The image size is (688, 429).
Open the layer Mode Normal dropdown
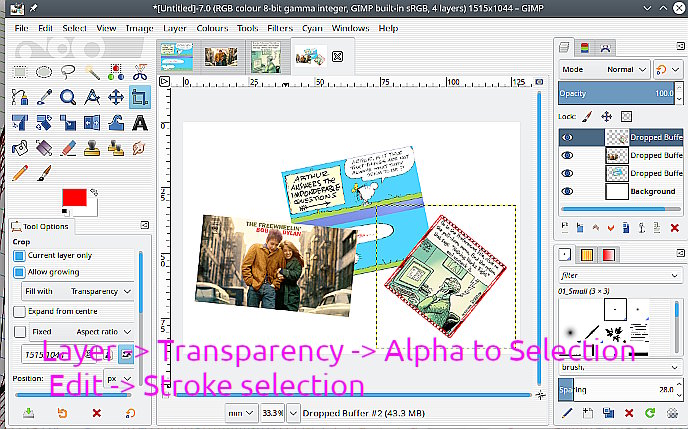coord(604,70)
